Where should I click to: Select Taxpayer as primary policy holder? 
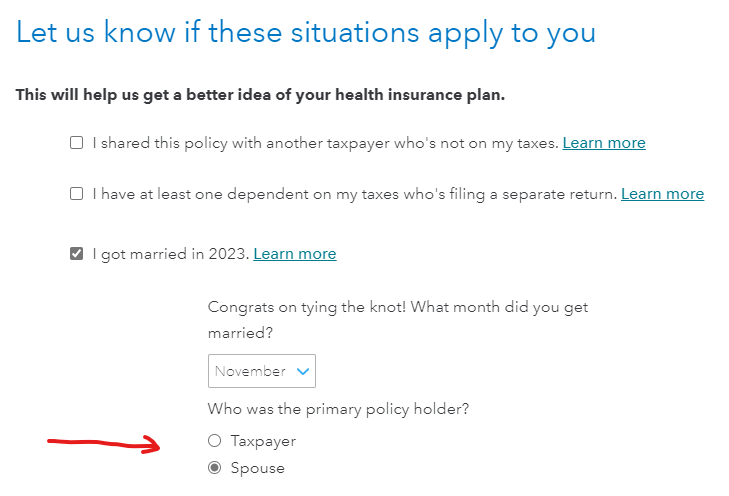pos(212,441)
